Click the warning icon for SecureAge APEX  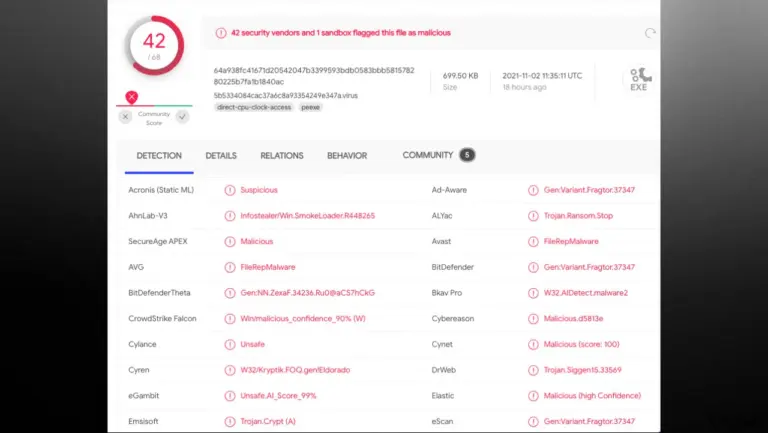coord(230,241)
